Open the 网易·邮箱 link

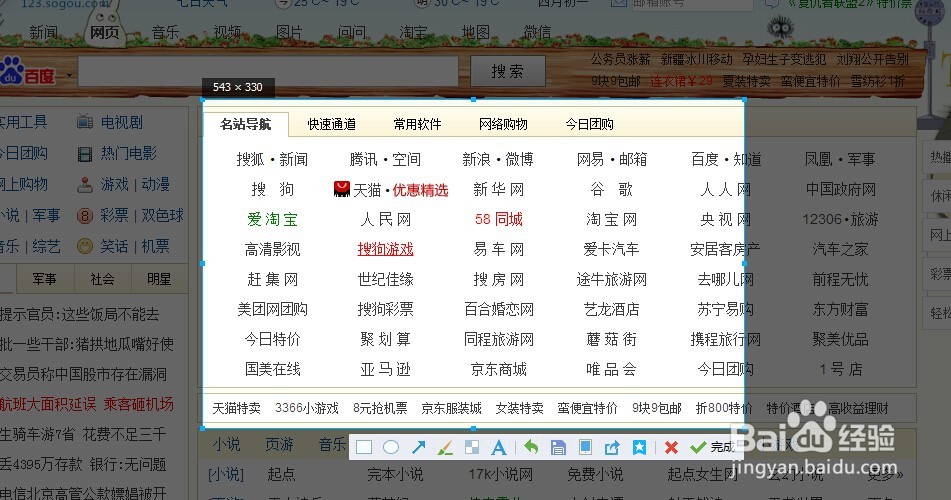pyautogui.click(x=611, y=160)
